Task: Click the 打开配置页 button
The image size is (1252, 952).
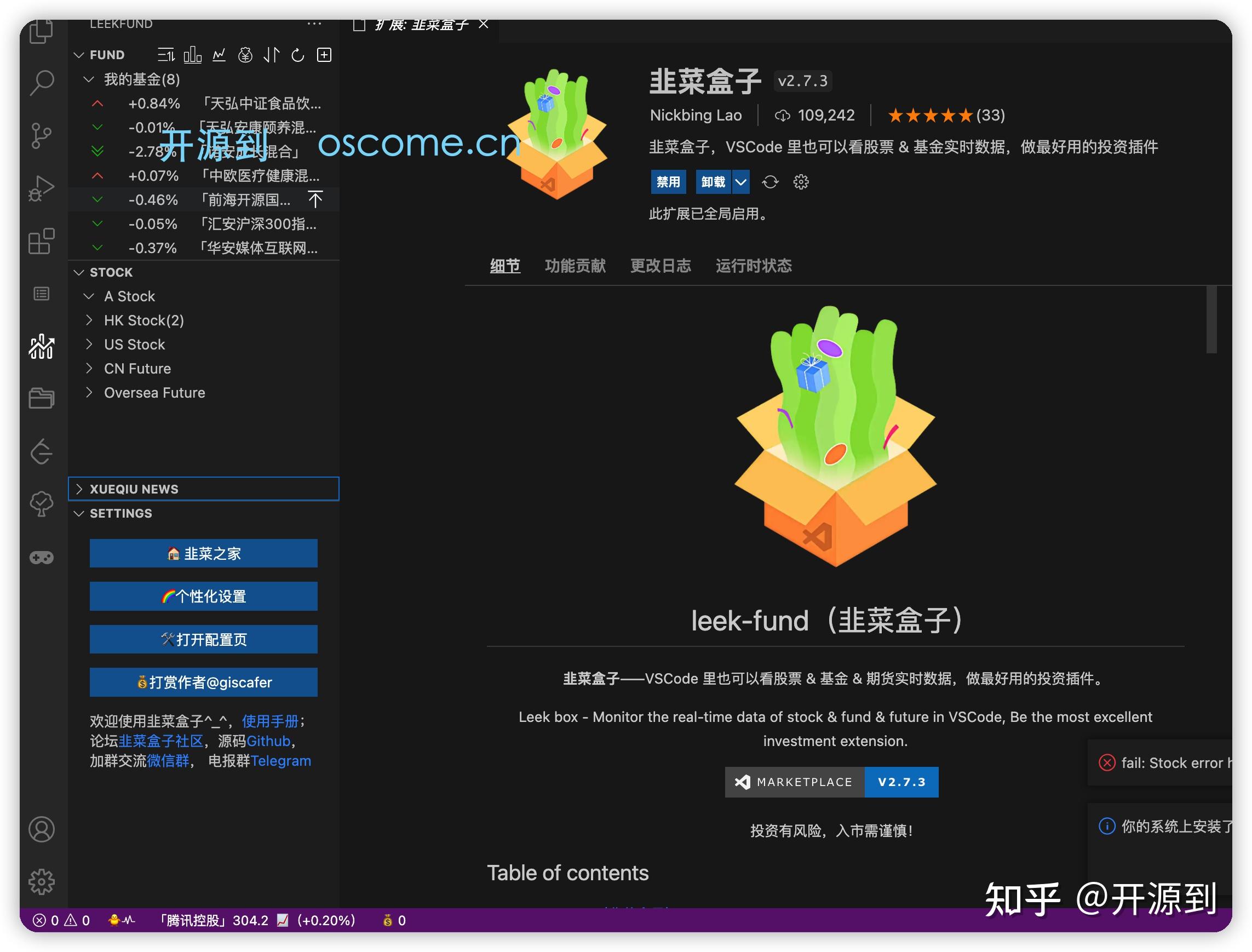Action: click(203, 639)
